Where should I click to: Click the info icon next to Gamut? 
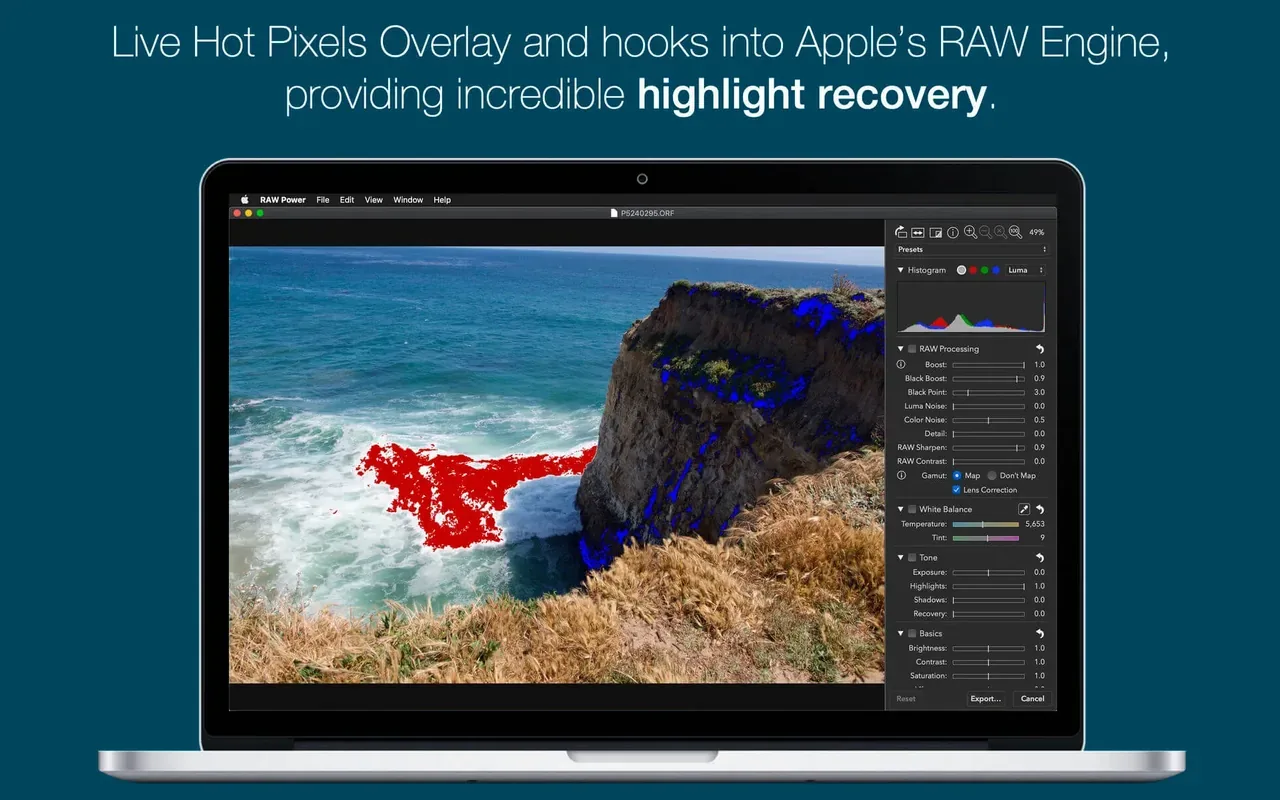click(x=900, y=476)
